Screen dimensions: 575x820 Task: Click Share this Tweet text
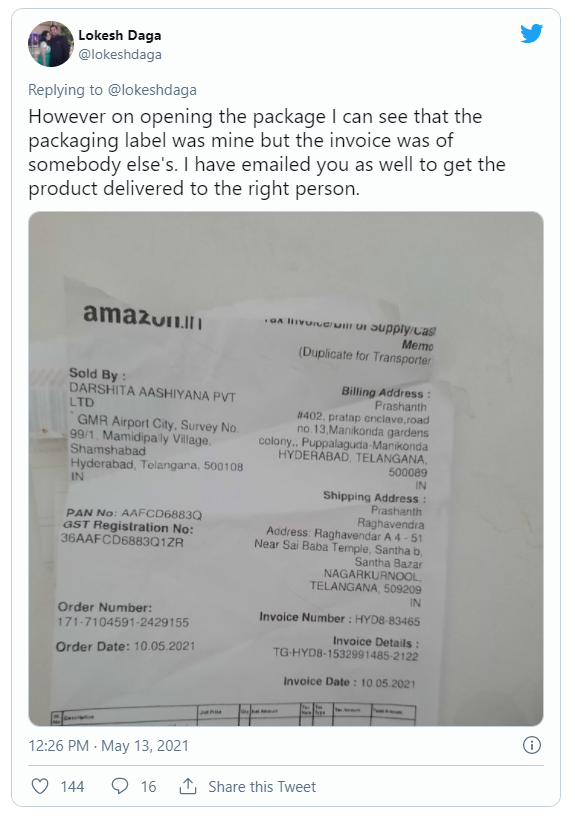(262, 787)
